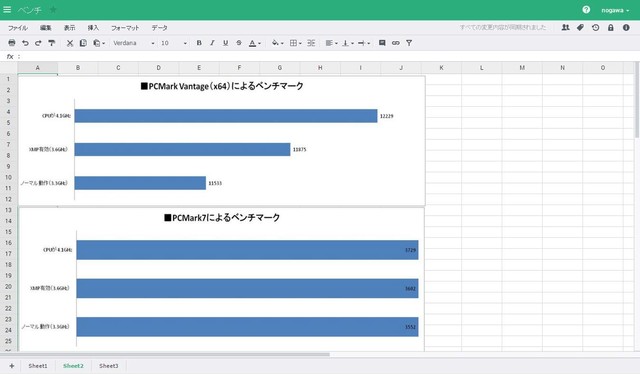640x374 pixels.
Task: Select the PCMark Vantage chart title
Action: pos(222,86)
